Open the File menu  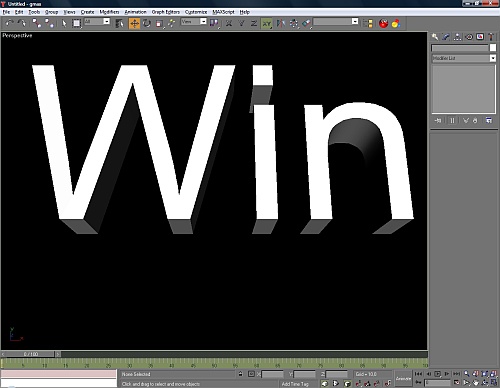(6, 12)
